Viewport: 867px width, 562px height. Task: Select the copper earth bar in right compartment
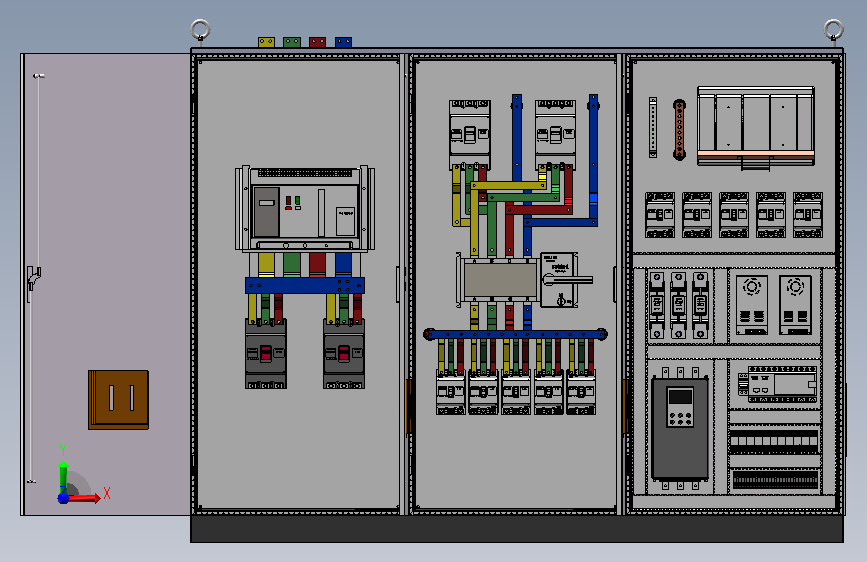(x=680, y=130)
